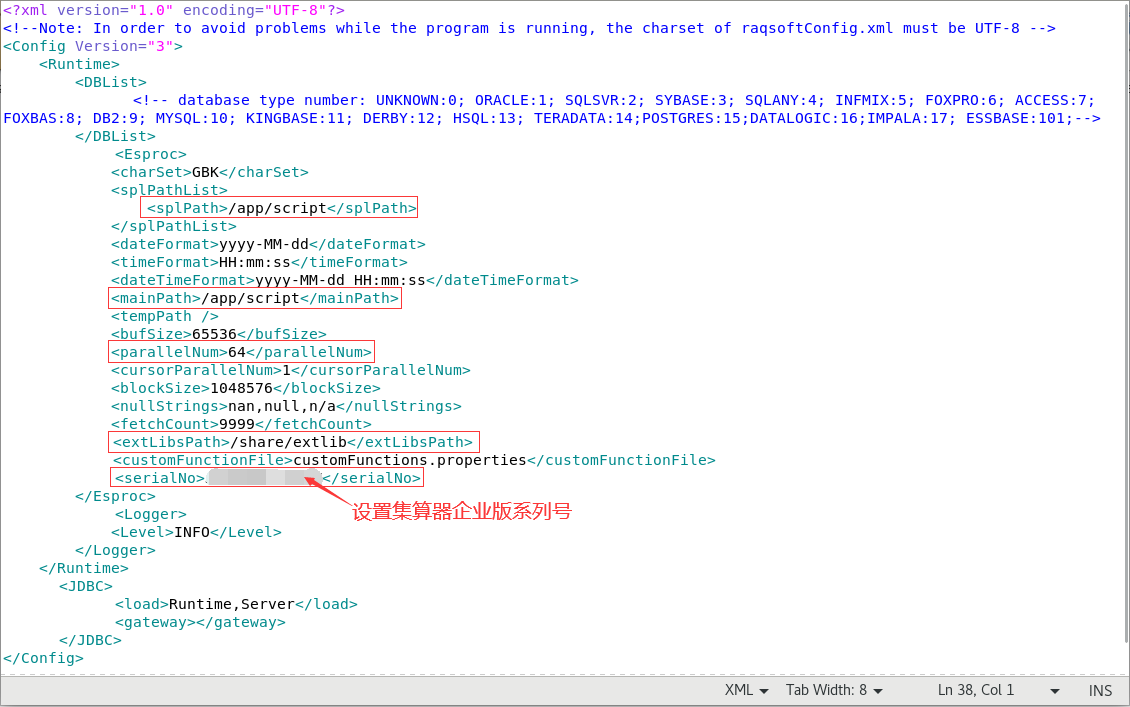Click the Config Version="3" opening tag
Viewport: 1130px width, 707px height.
pyautogui.click(x=93, y=46)
